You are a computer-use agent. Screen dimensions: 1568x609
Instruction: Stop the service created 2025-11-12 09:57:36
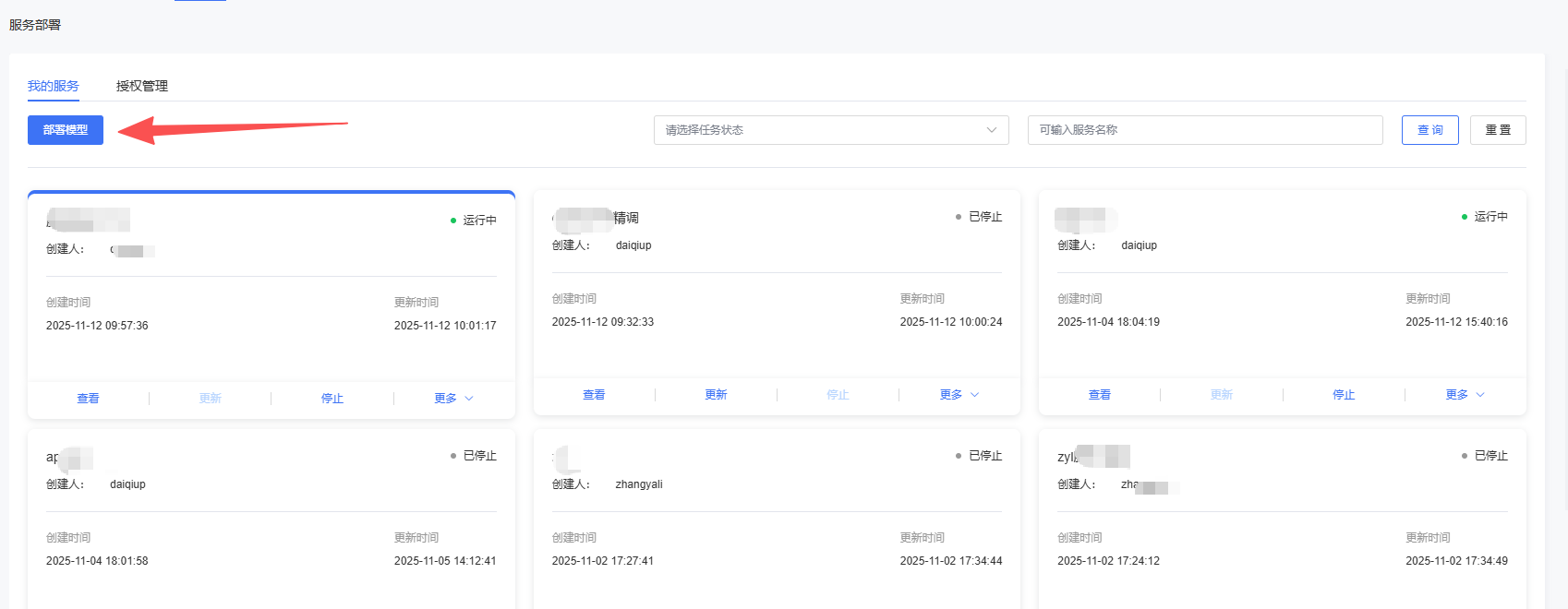(332, 399)
